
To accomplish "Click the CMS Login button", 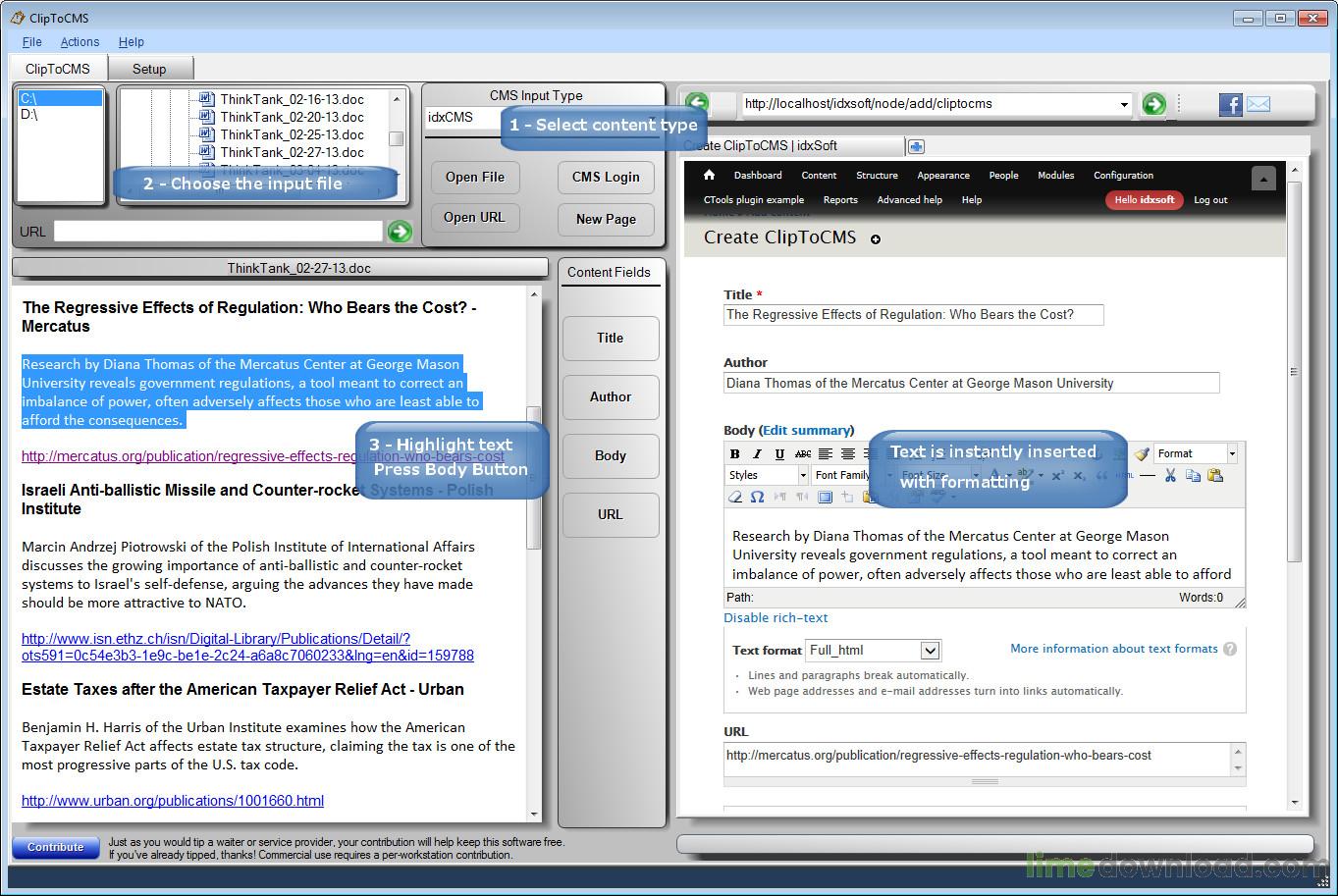I will [606, 178].
